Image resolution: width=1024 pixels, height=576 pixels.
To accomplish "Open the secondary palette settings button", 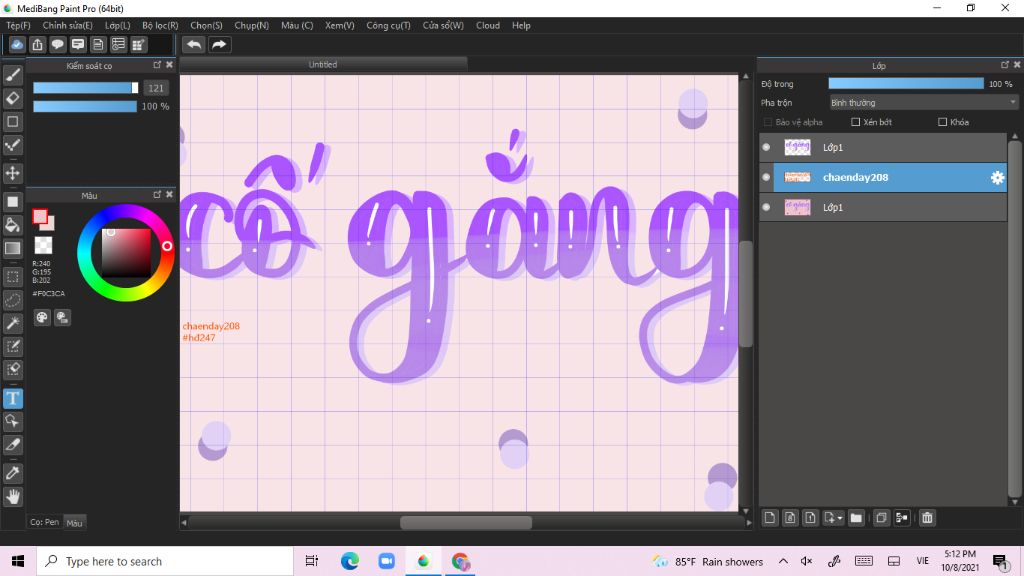I will tap(62, 317).
